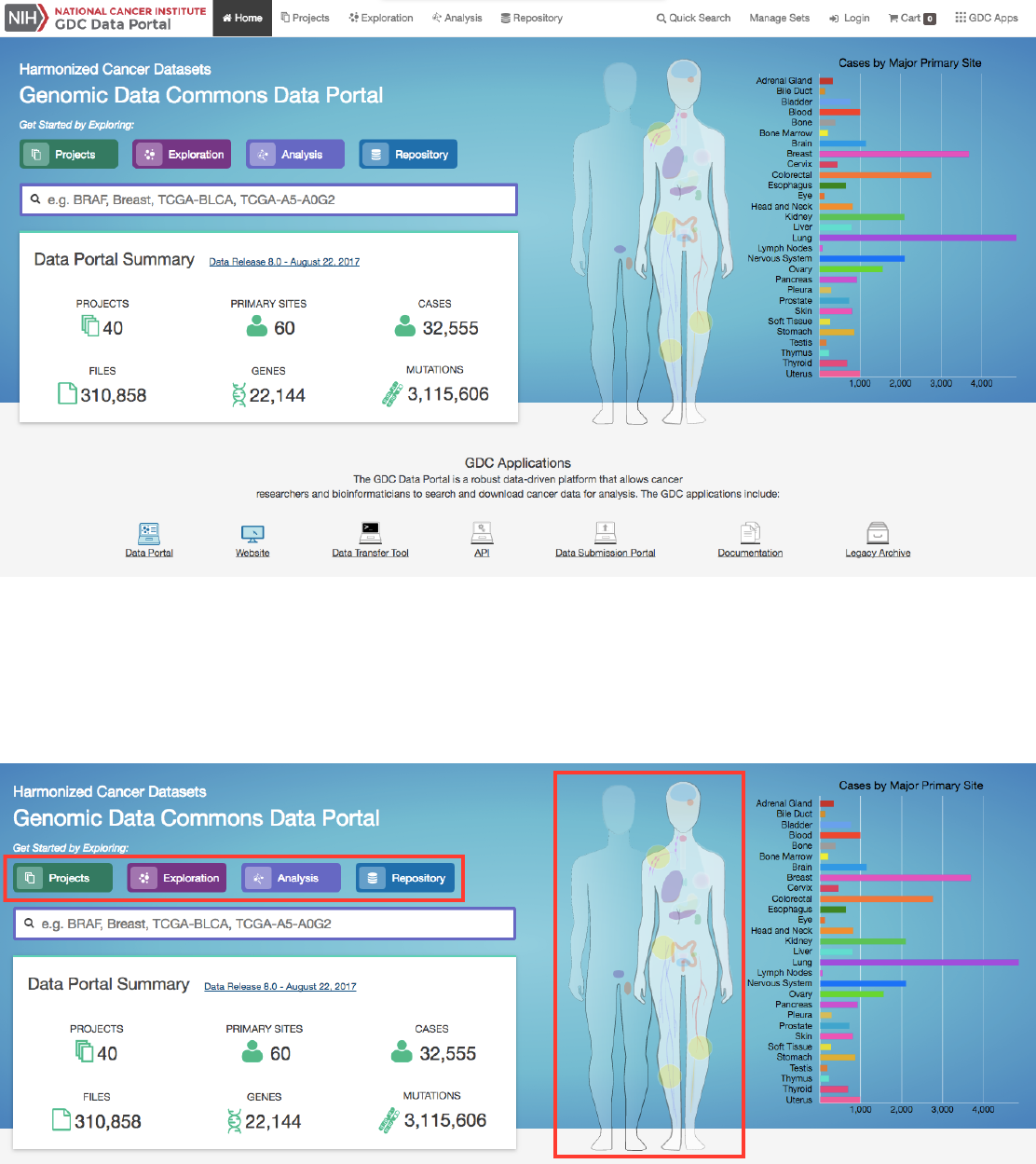The image size is (1036, 1164).
Task: Open the Data Transfer Tool application icon
Action: tap(371, 532)
